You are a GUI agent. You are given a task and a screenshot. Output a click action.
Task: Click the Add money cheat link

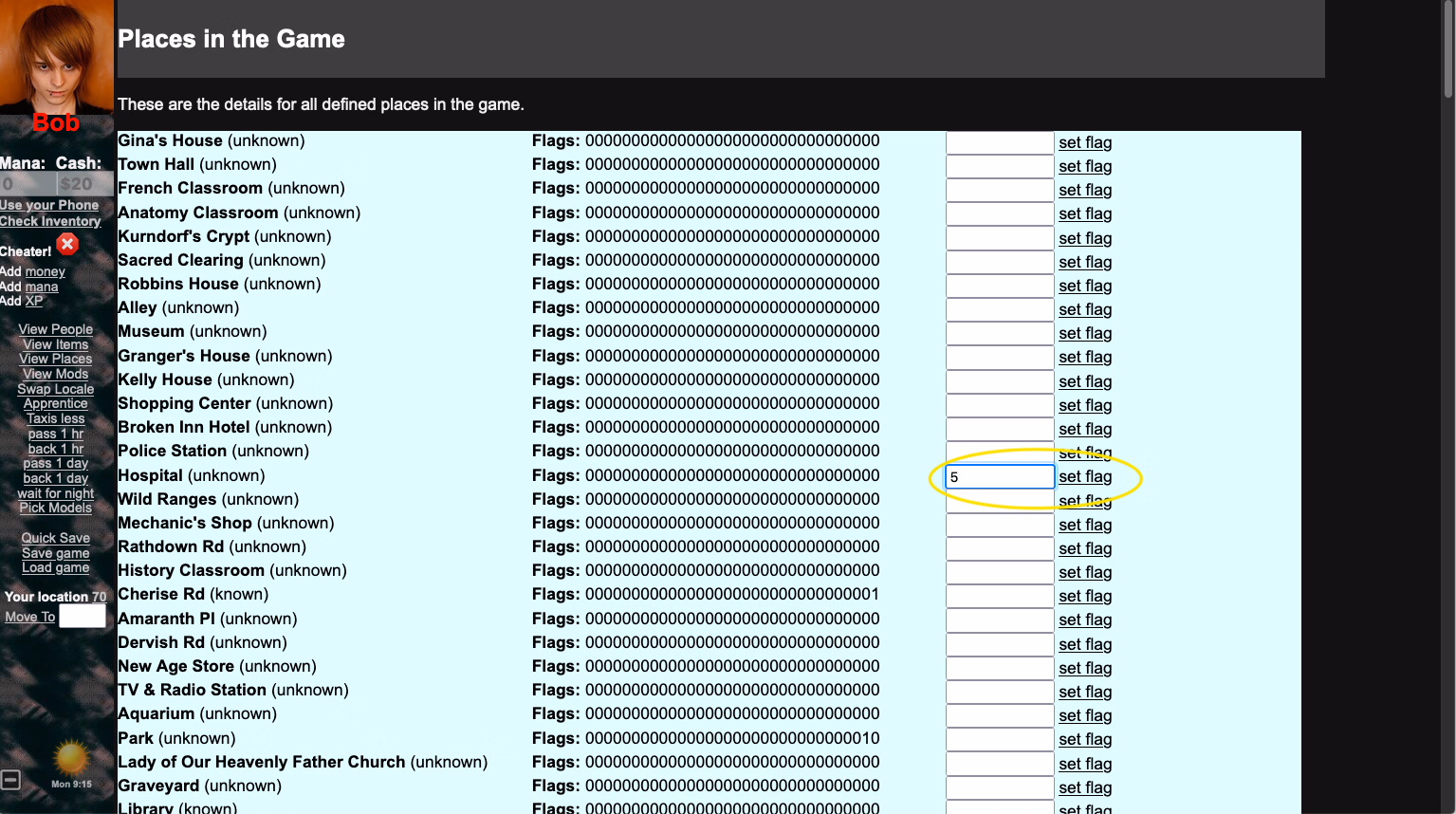45,271
